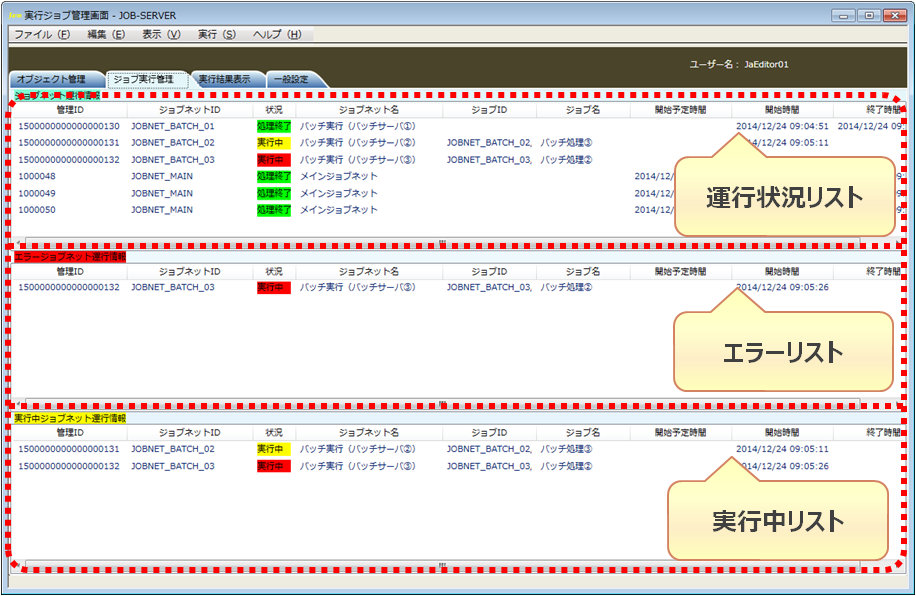This screenshot has width=916, height=596.
Task: Sort top list by 管理ID column header
Action: 70,109
